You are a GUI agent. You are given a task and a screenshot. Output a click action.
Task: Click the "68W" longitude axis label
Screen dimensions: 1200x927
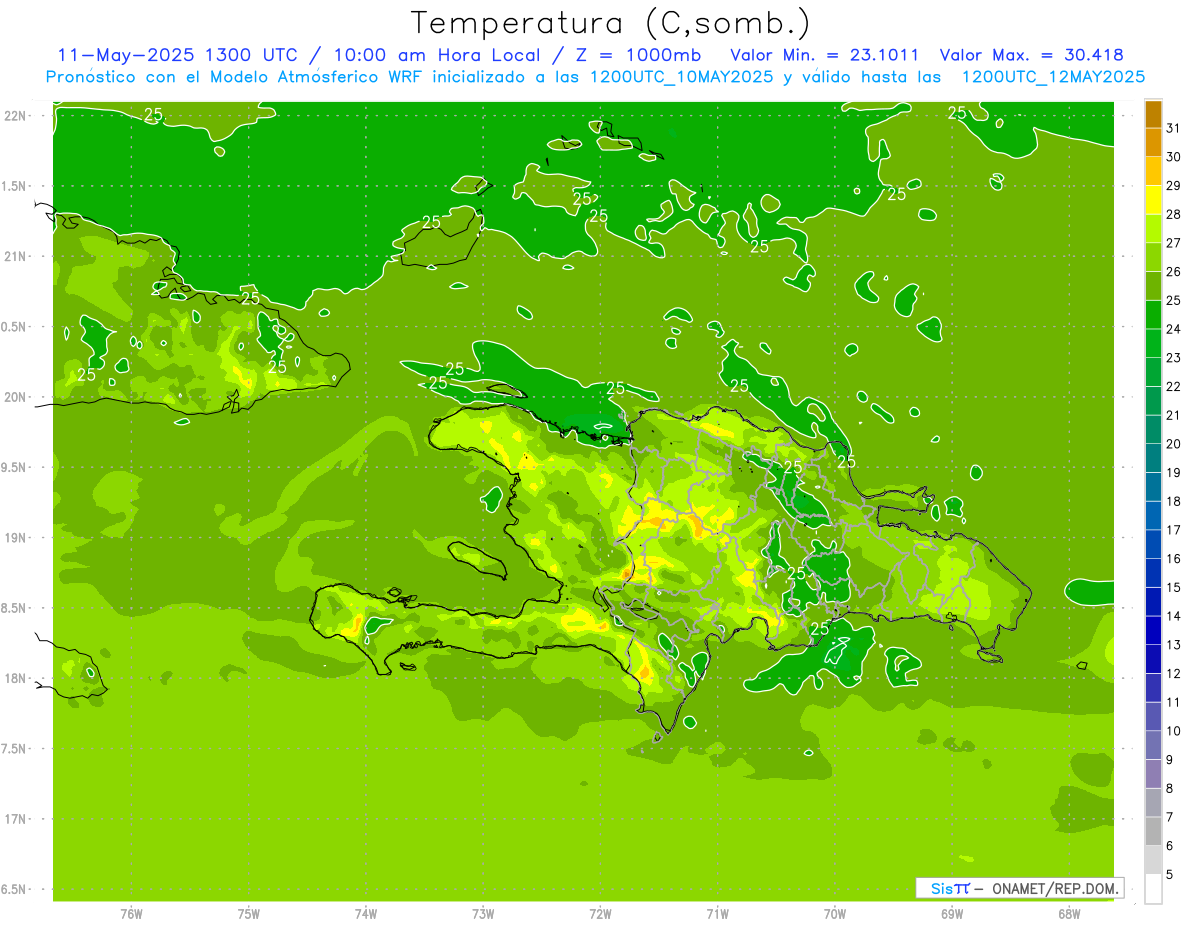tap(1069, 914)
